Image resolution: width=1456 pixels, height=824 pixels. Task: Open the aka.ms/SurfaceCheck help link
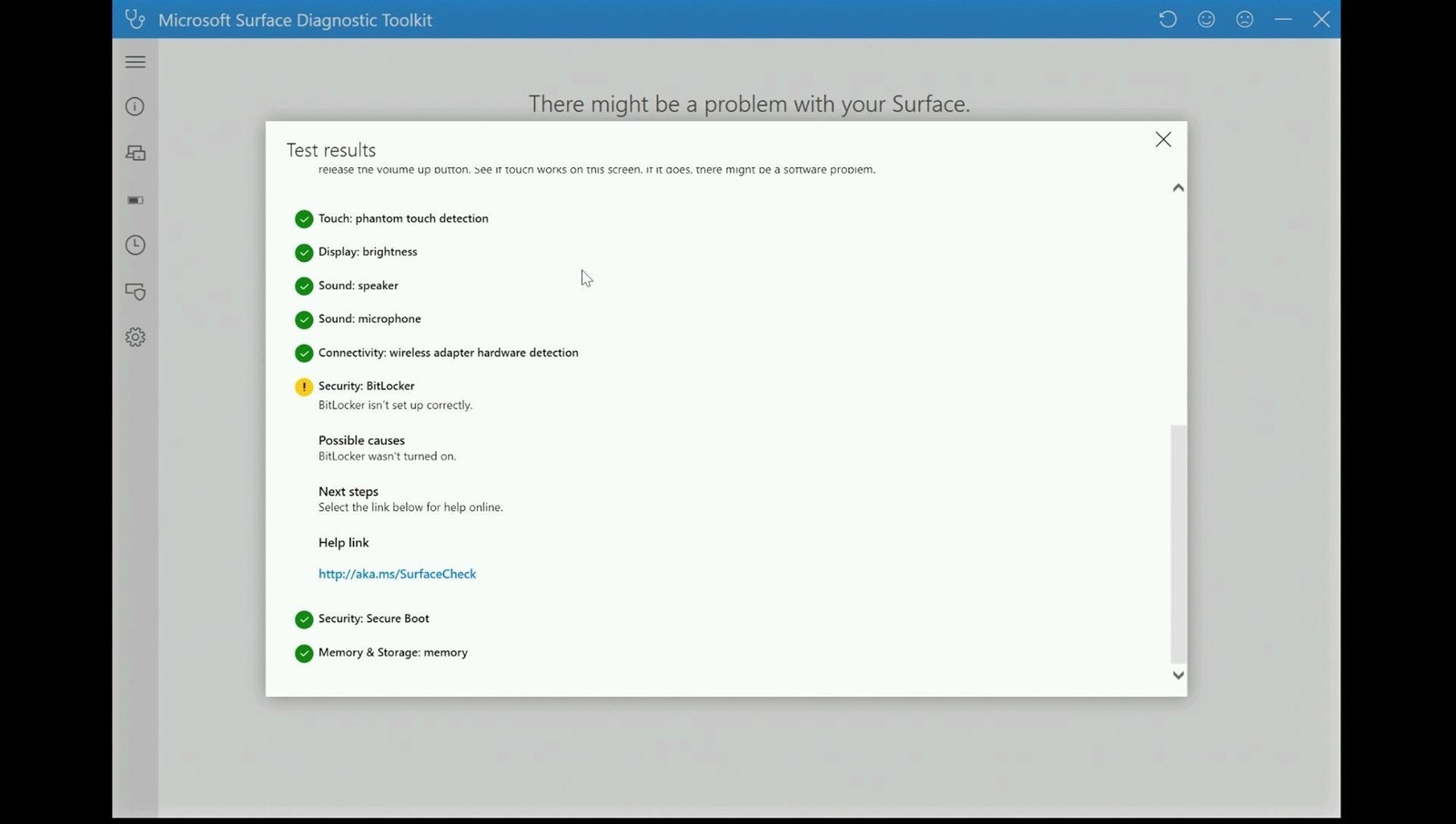[x=397, y=574]
